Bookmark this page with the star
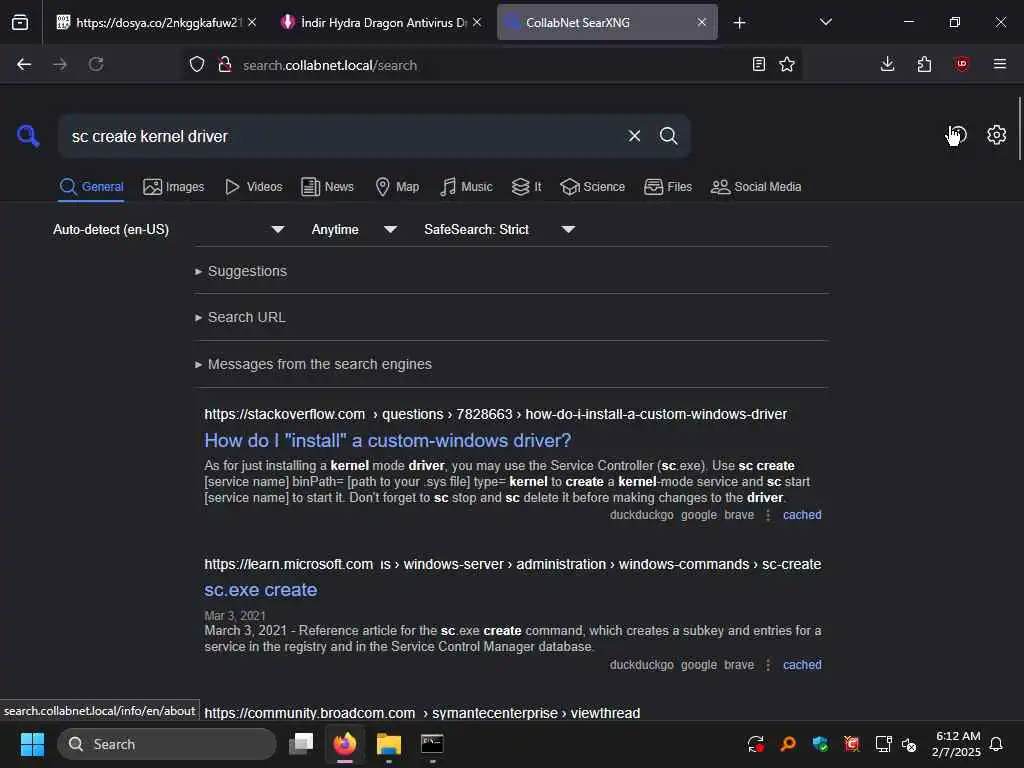This screenshot has height=768, width=1024. pyautogui.click(x=787, y=64)
